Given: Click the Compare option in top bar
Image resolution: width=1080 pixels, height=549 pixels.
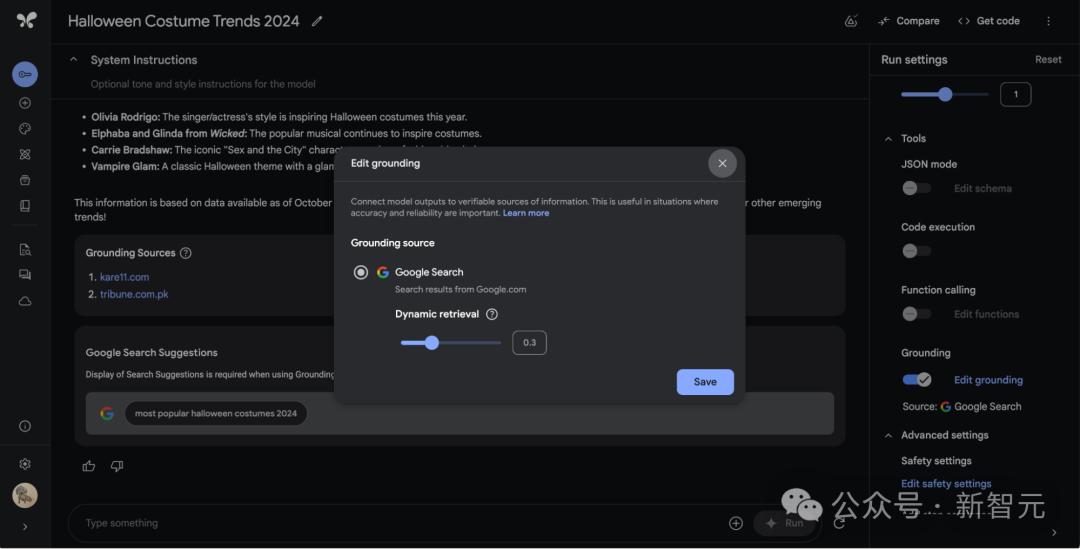Looking at the screenshot, I should [909, 21].
